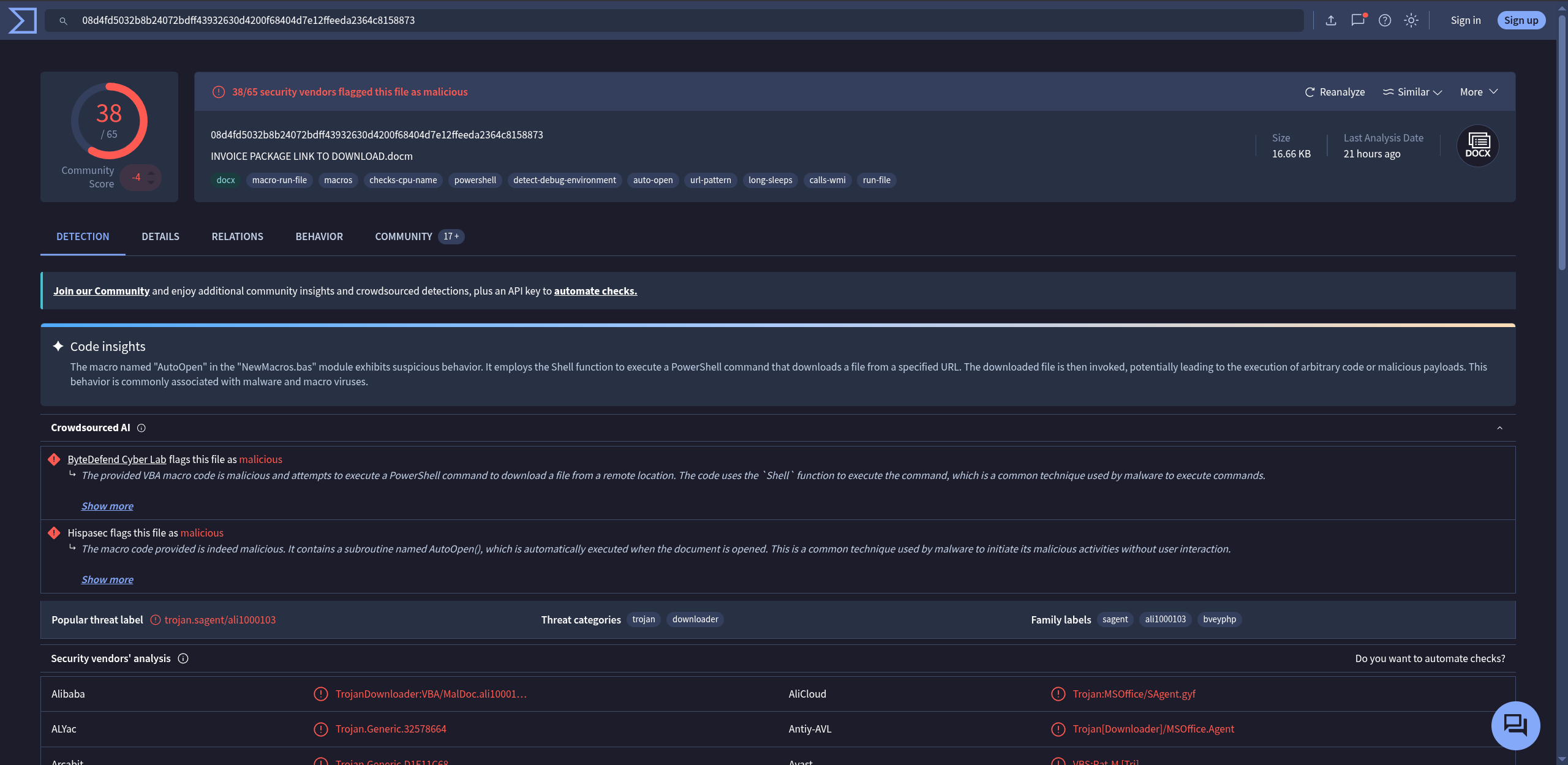Click Show more under ByteDefend analysis

pos(107,506)
